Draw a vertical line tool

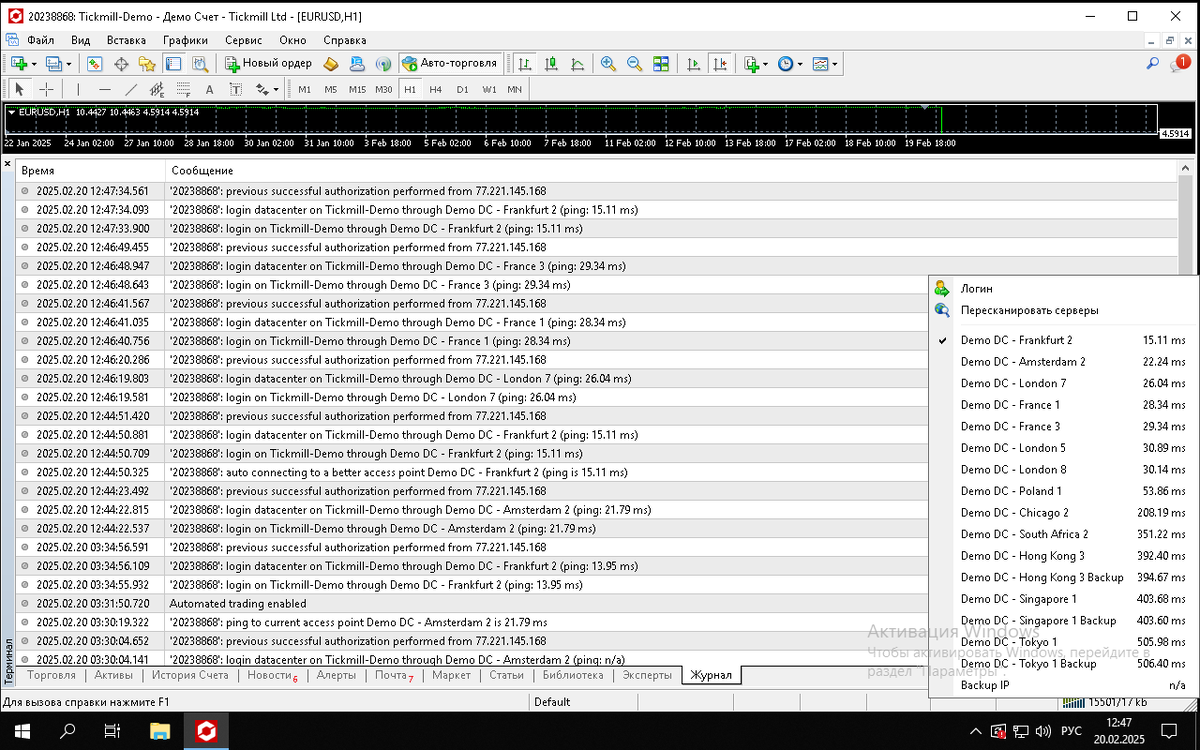(x=78, y=89)
